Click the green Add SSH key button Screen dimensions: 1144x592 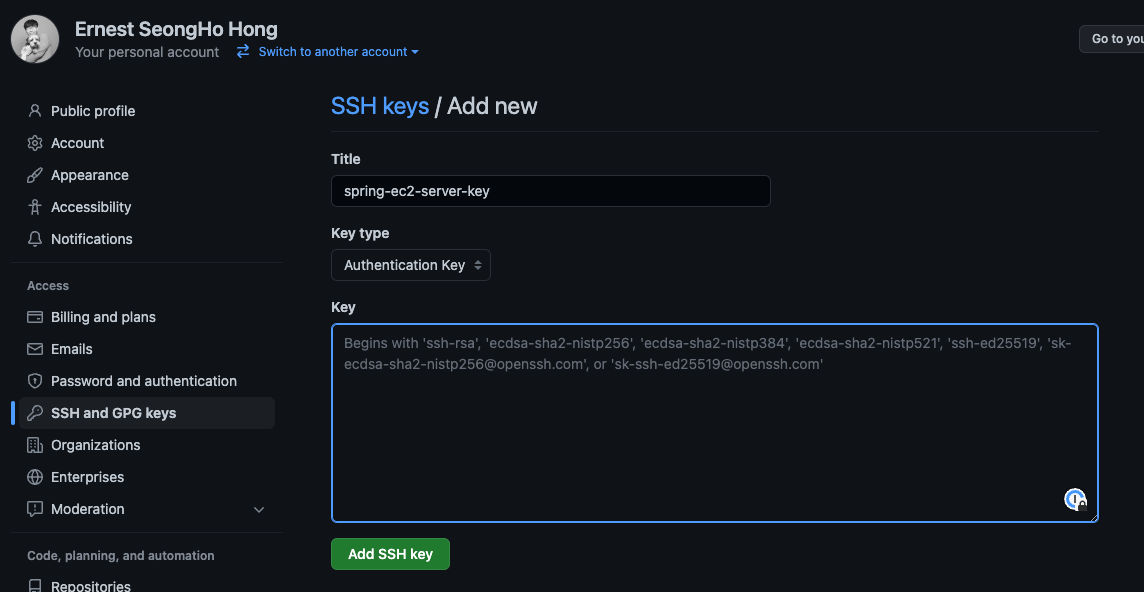tap(390, 554)
